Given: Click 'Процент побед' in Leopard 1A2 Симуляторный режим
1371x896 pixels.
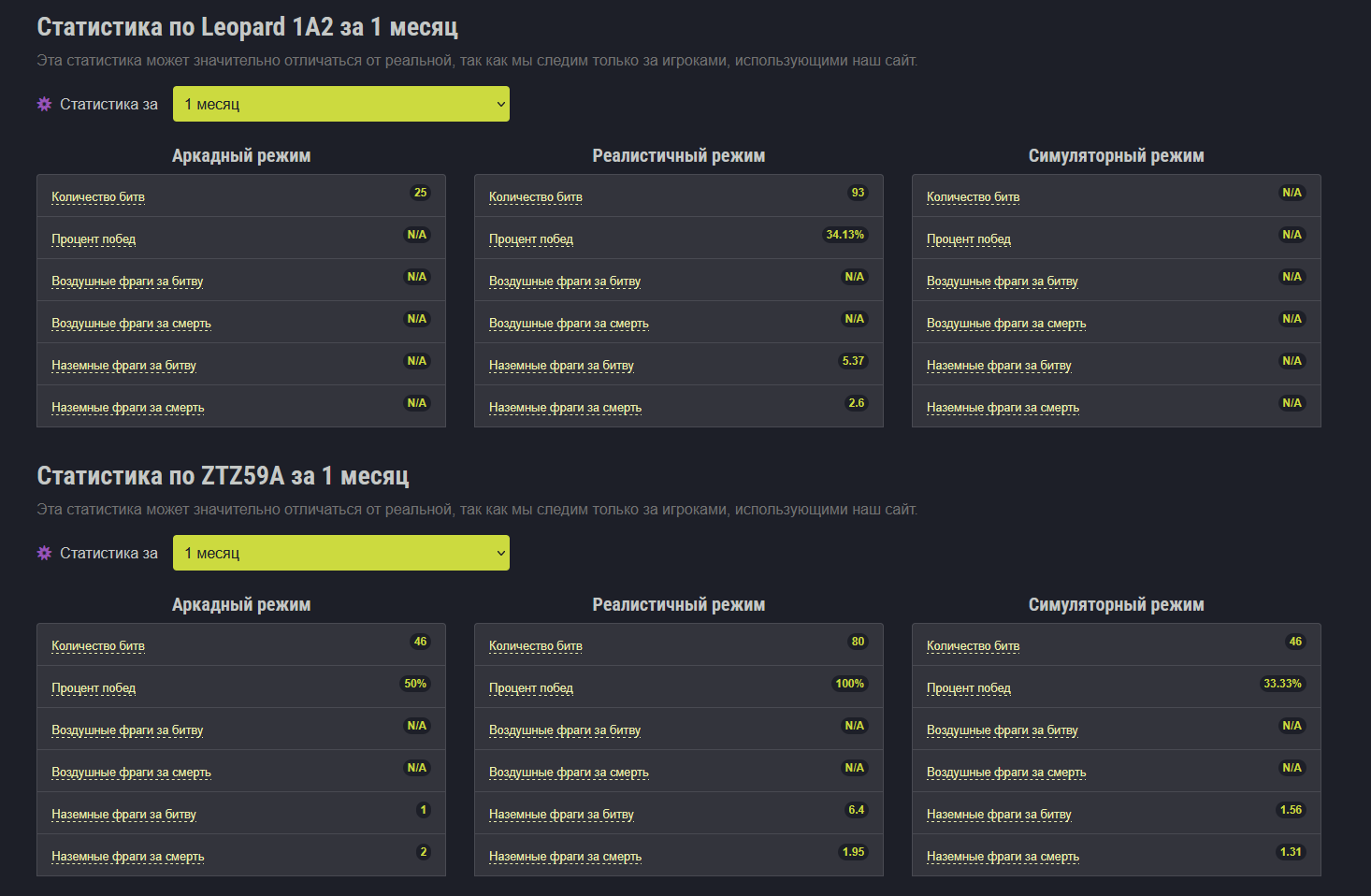Looking at the screenshot, I should click(969, 238).
